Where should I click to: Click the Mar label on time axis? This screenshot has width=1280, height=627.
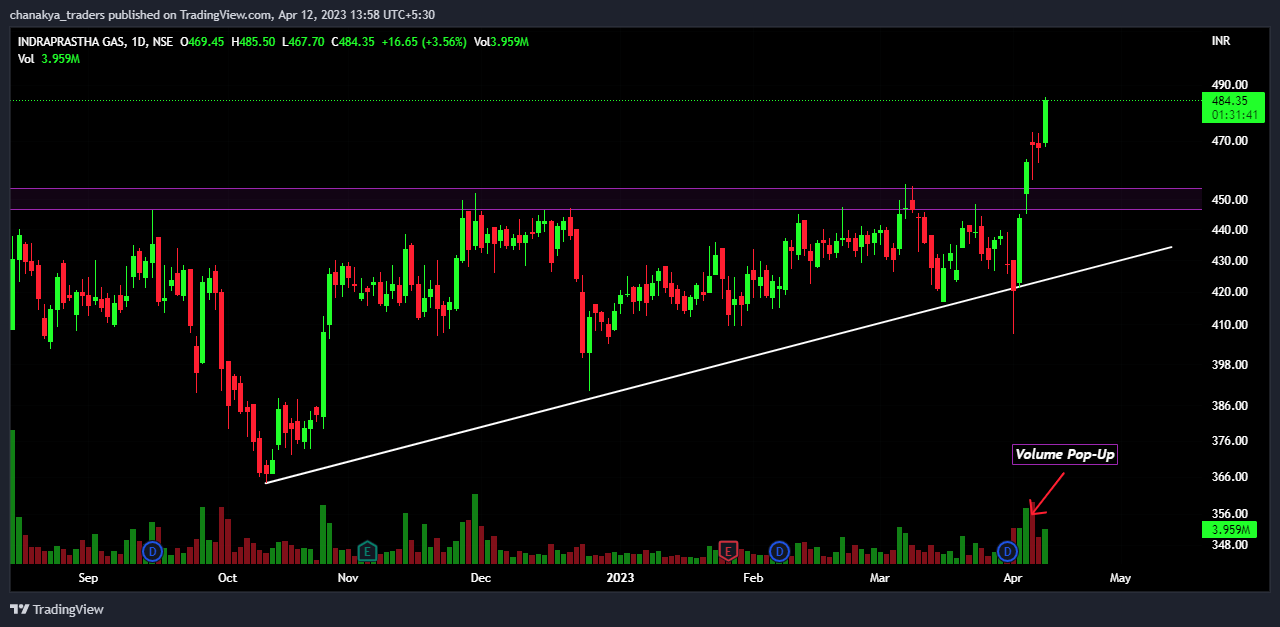880,578
